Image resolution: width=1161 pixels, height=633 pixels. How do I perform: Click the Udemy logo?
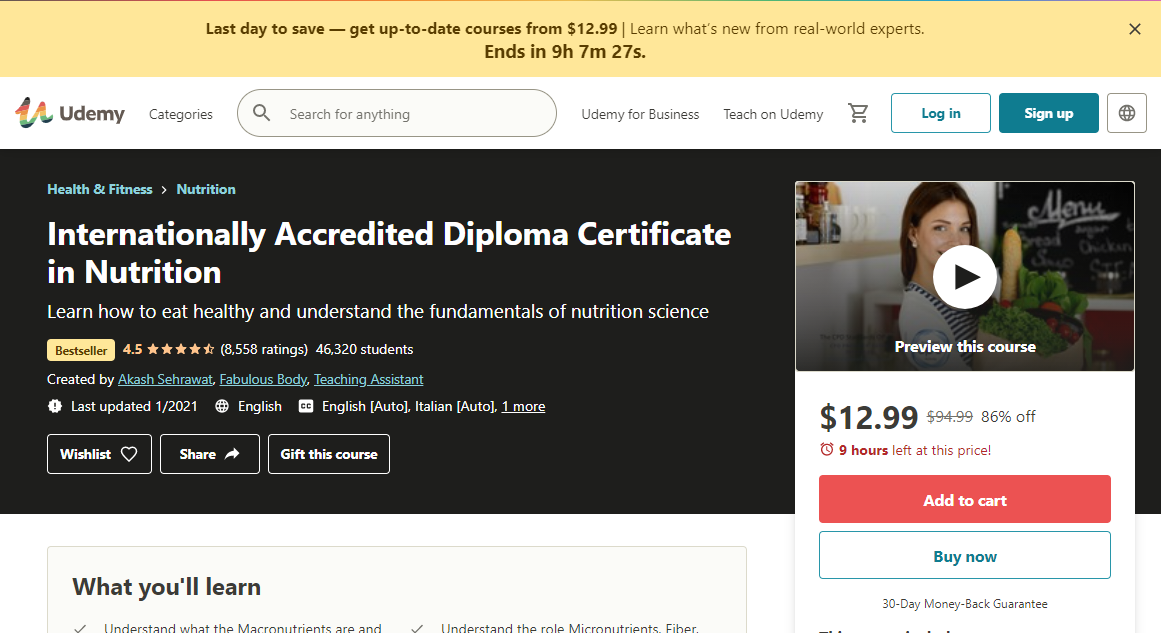(x=69, y=112)
